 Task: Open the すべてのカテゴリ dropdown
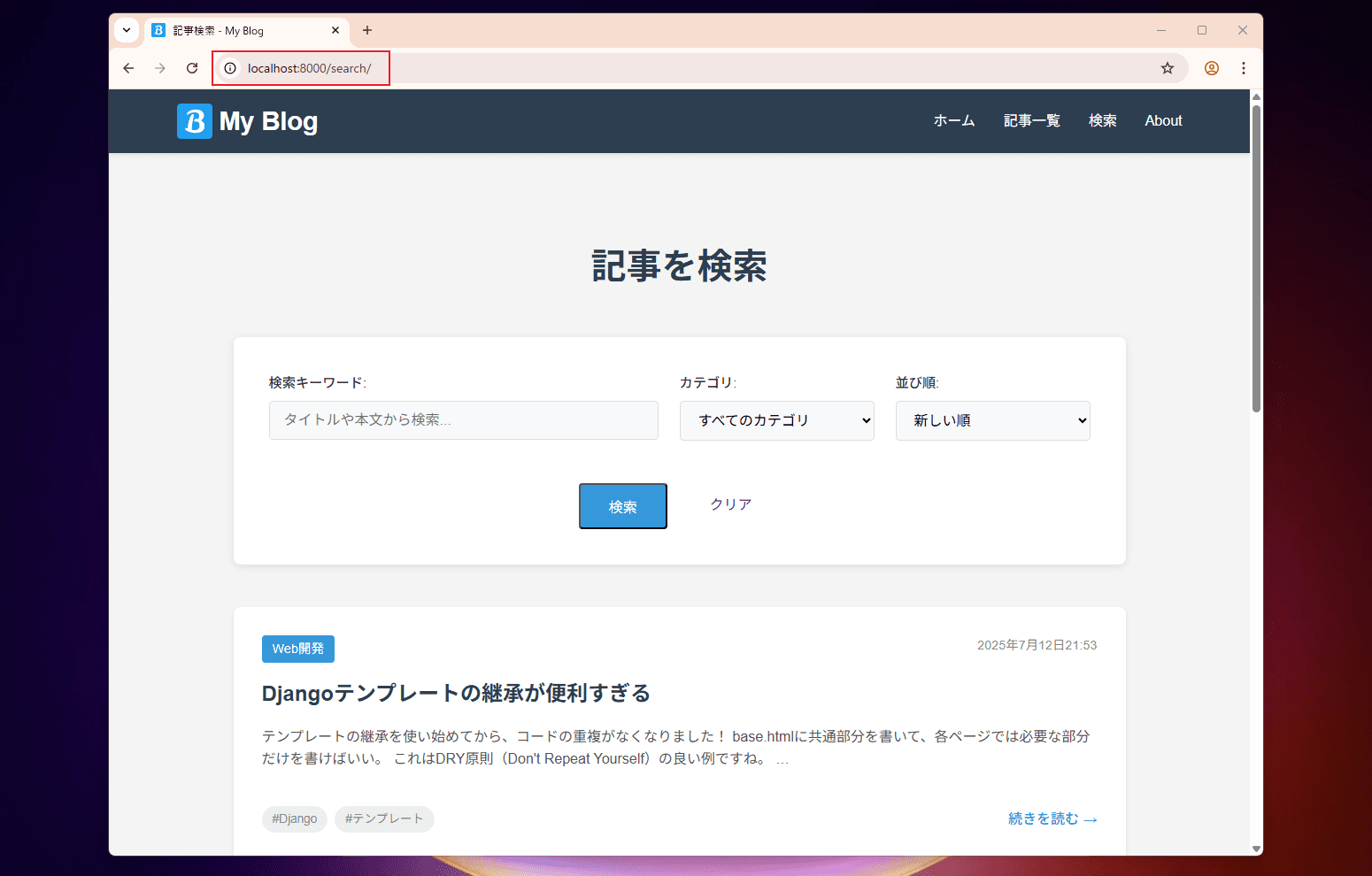tap(777, 420)
